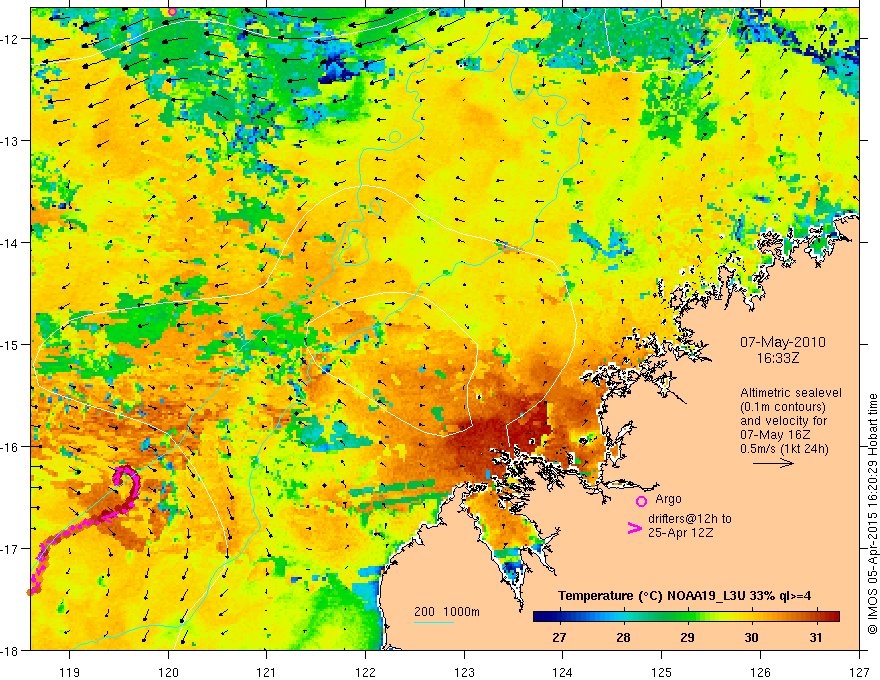The height and width of the screenshot is (680, 880).
Task: Click the longitude axis label '125'
Action: tap(662, 672)
